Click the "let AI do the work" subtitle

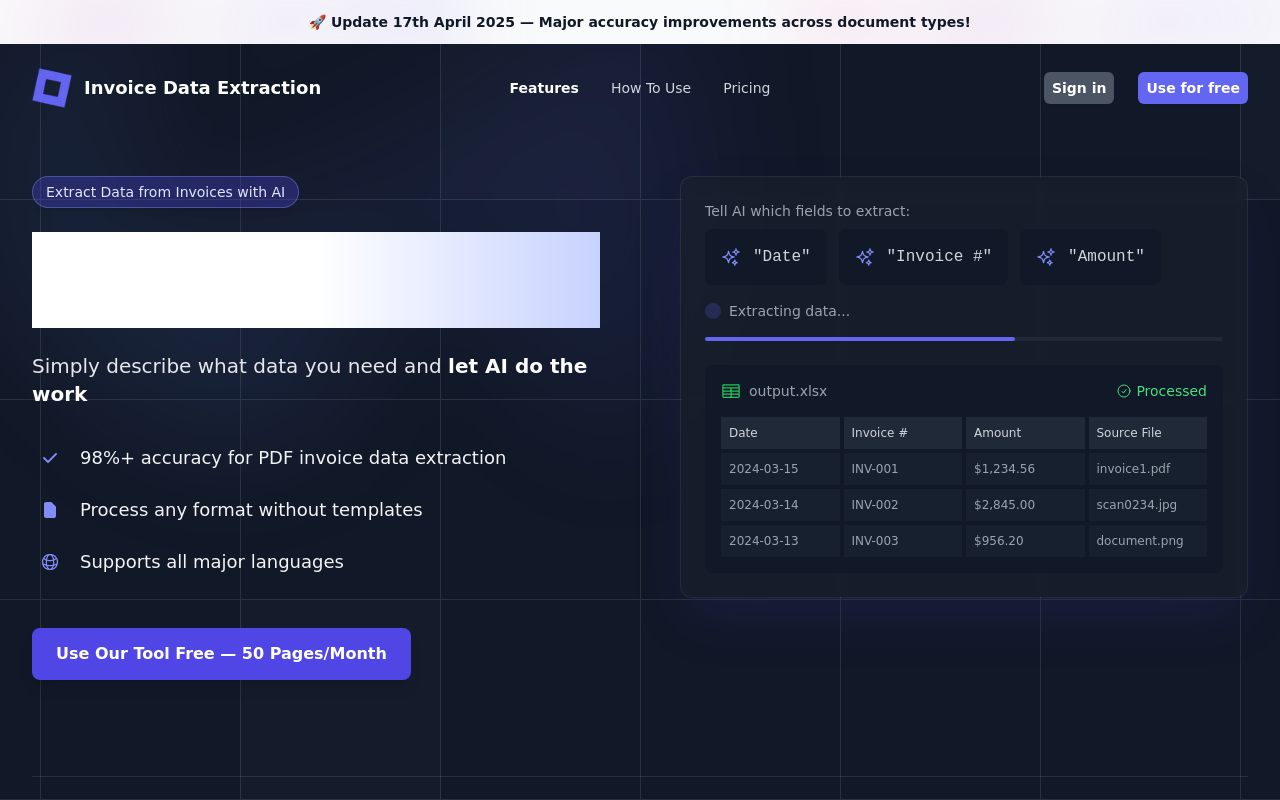tap(310, 380)
